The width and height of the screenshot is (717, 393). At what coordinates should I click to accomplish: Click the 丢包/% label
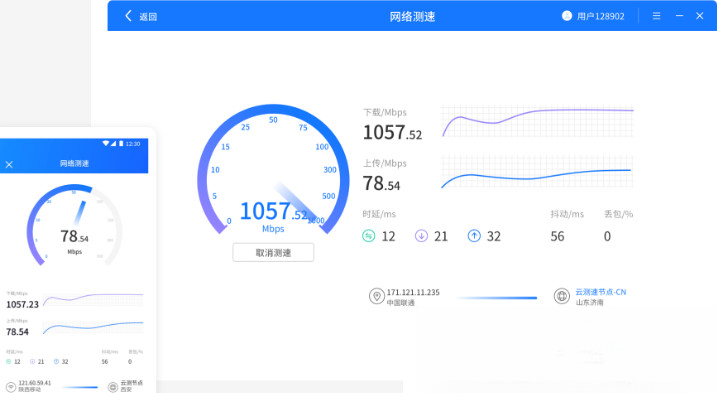(619, 214)
